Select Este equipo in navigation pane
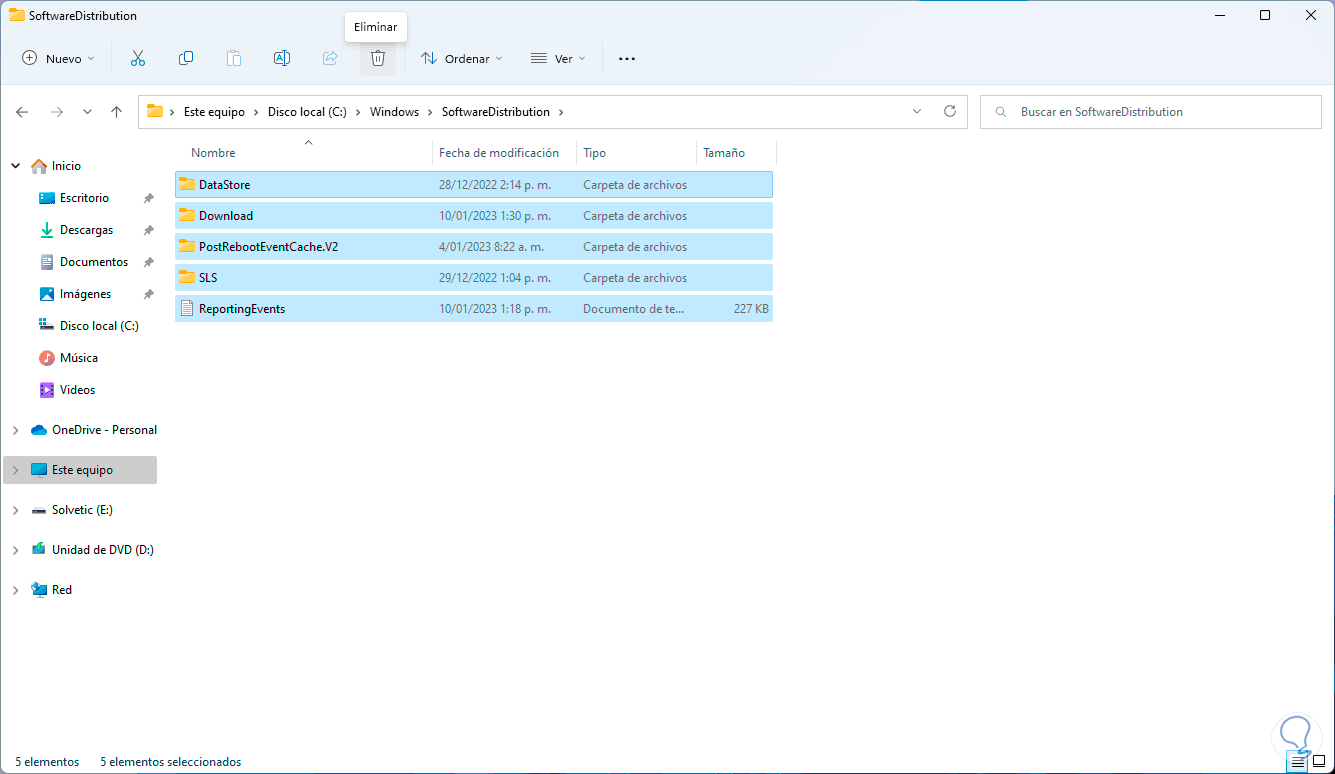Image resolution: width=1335 pixels, height=774 pixels. 82,470
